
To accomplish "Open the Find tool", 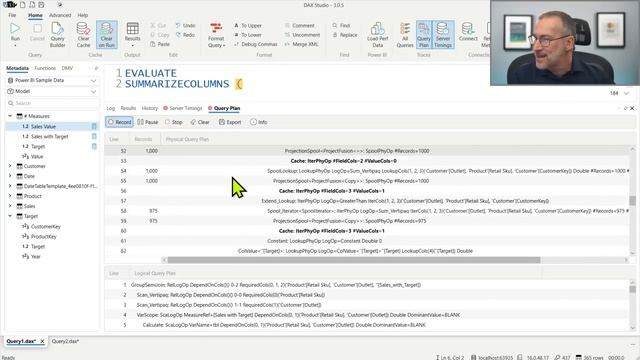I will point(341,25).
